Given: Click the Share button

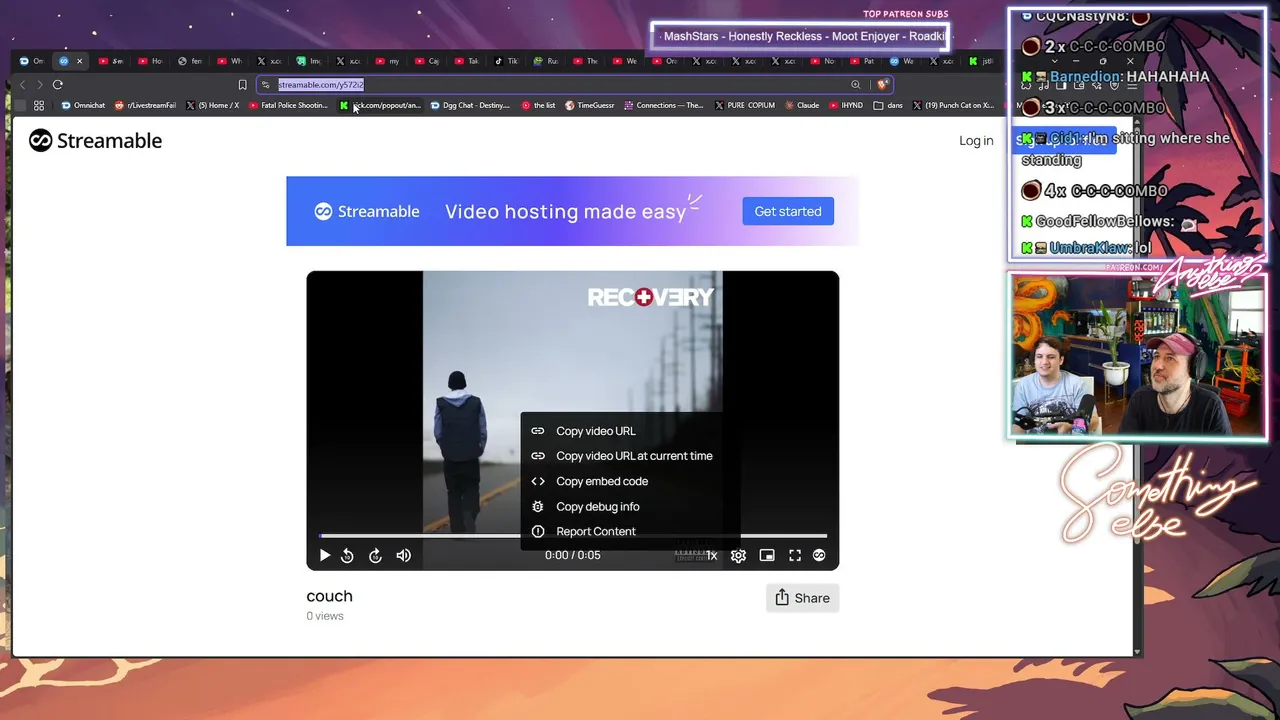Looking at the screenshot, I should click(x=802, y=598).
